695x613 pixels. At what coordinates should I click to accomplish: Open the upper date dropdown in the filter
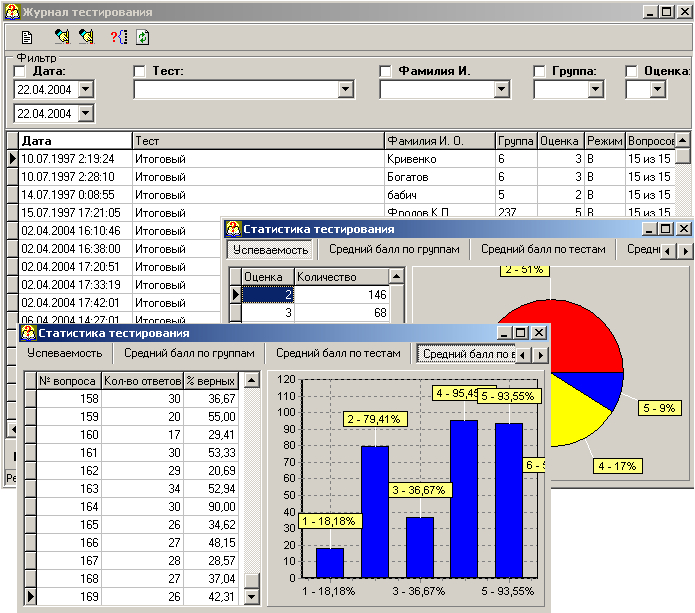(x=85, y=89)
